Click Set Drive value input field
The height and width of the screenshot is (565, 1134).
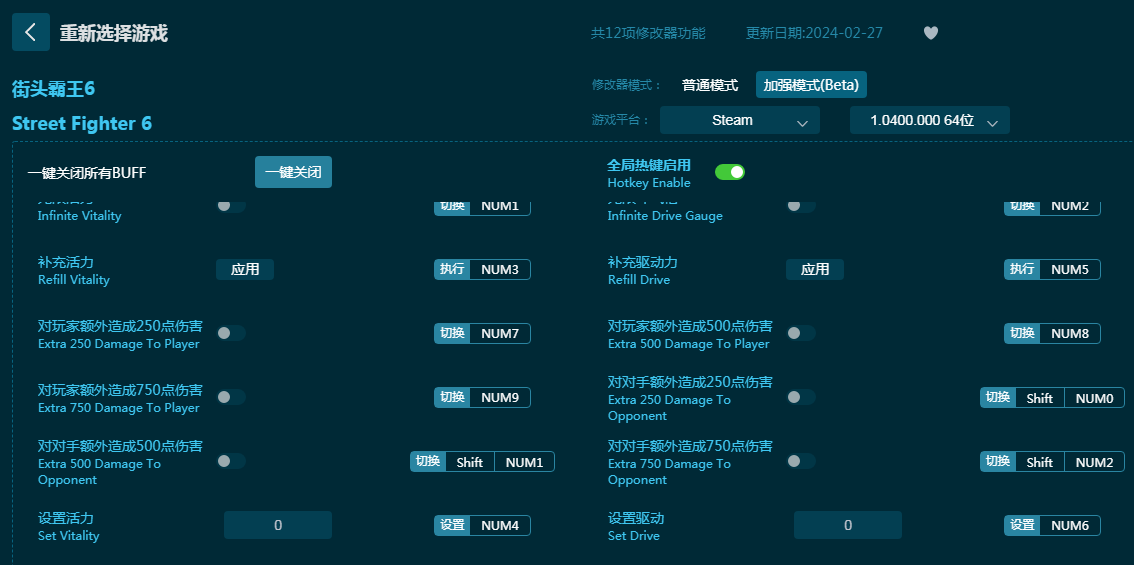pos(848,525)
